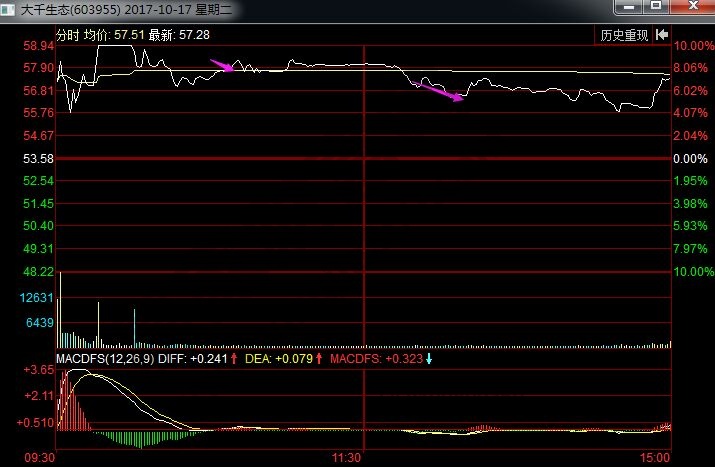This screenshot has height=467, width=715.
Task: Click the 15:00 closing time marker
Action: (654, 457)
